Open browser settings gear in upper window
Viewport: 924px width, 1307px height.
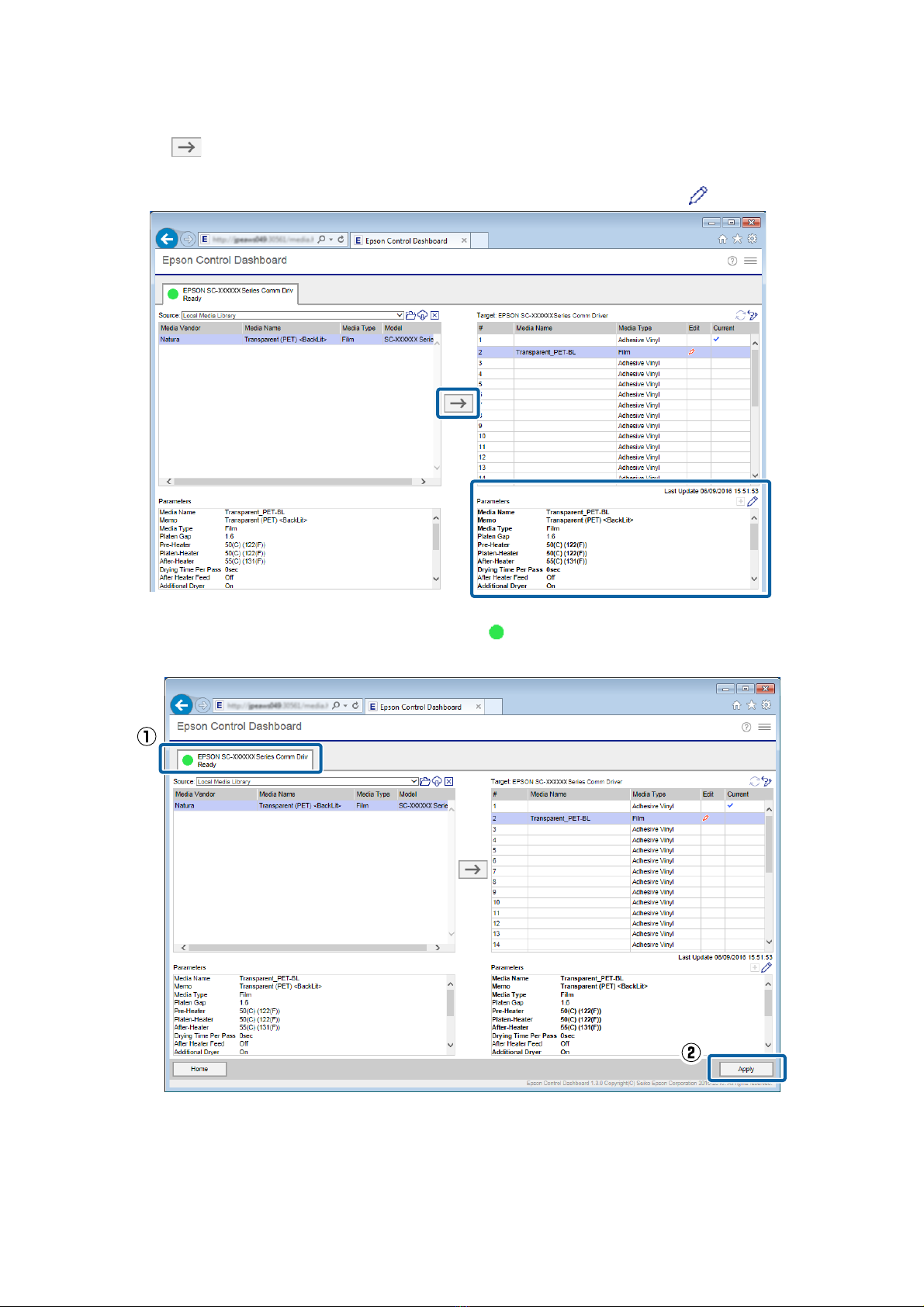(x=752, y=239)
